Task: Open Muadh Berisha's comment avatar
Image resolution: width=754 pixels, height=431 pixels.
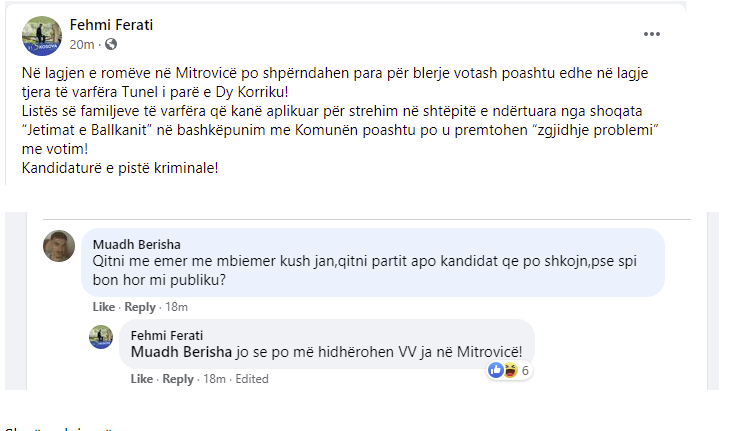Action: coord(59,246)
